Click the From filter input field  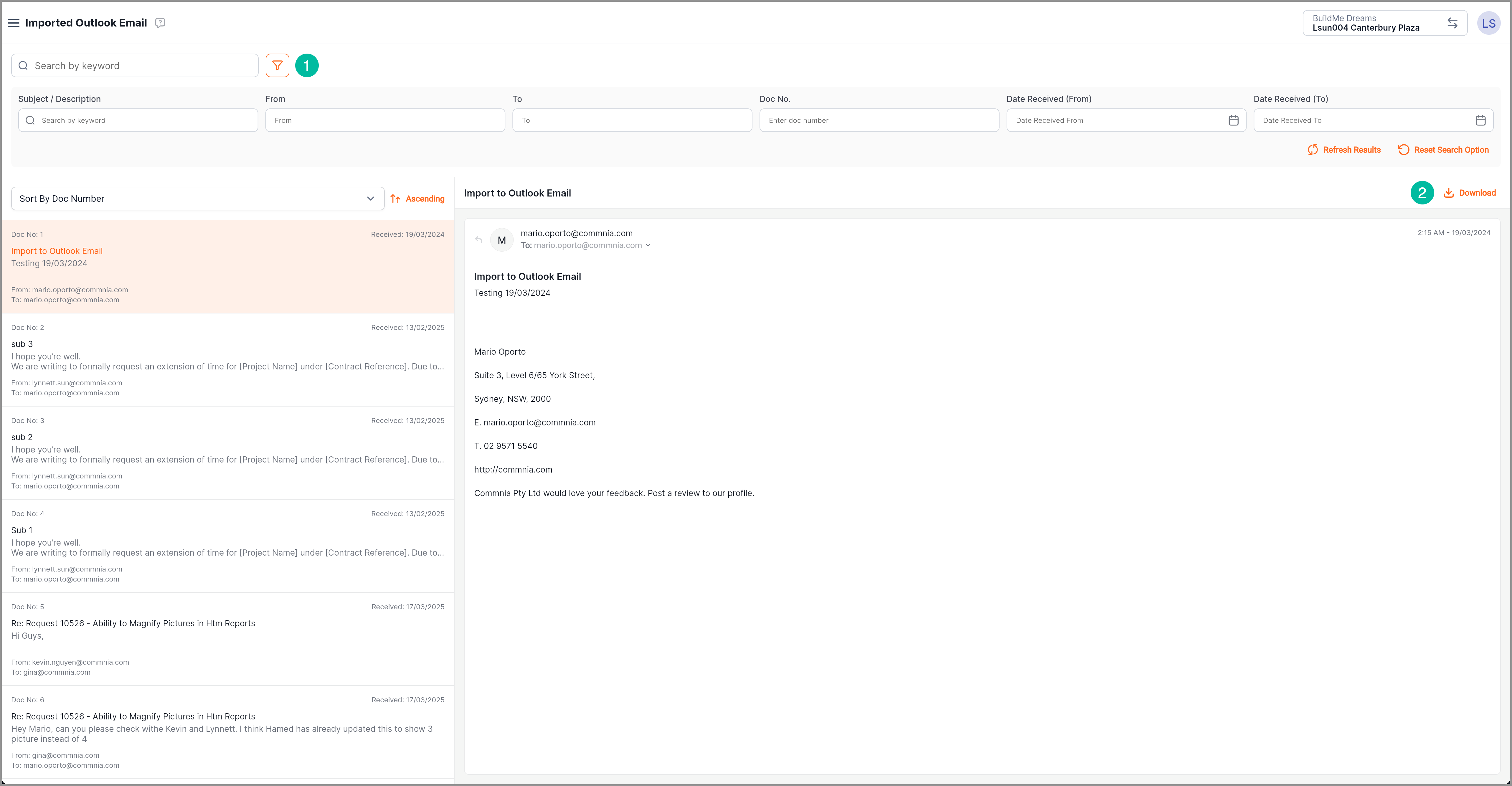[x=385, y=120]
